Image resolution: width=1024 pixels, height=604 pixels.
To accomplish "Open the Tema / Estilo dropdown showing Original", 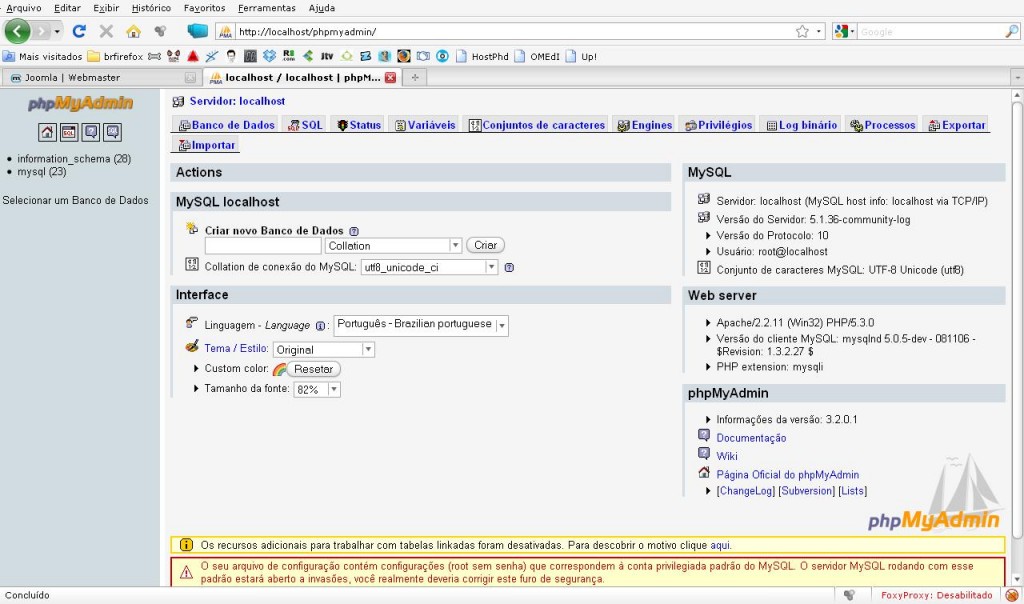I will [324, 349].
